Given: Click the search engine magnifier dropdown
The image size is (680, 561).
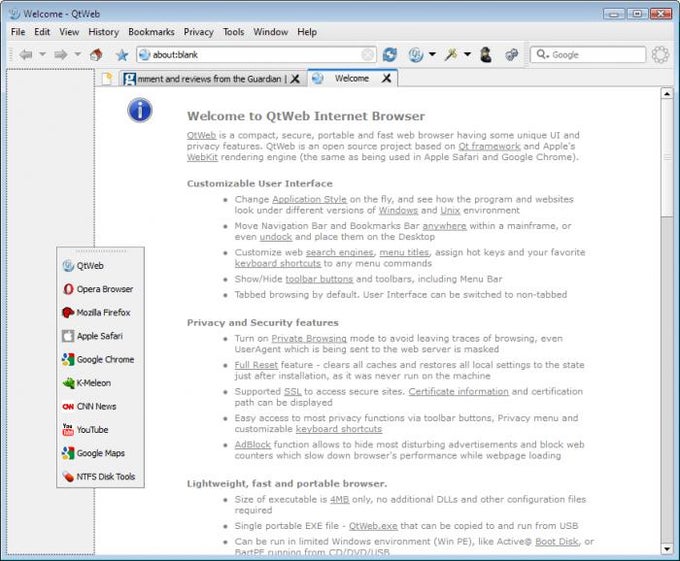Looking at the screenshot, I should tap(543, 55).
